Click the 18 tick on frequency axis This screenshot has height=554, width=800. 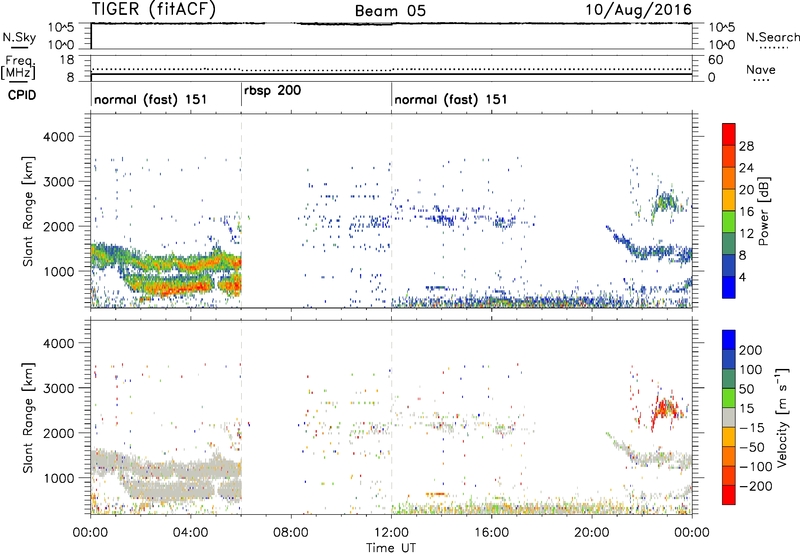tap(67, 60)
